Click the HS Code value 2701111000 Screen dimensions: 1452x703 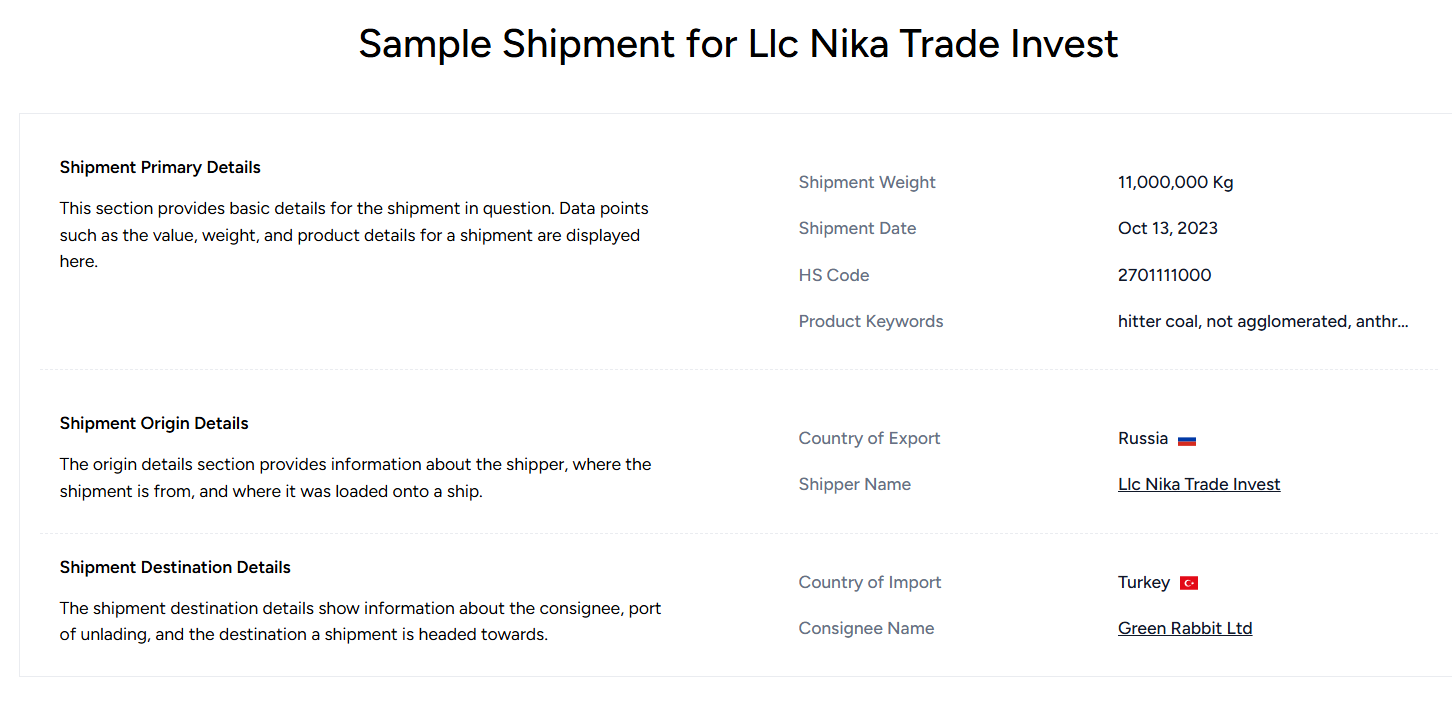click(1165, 275)
